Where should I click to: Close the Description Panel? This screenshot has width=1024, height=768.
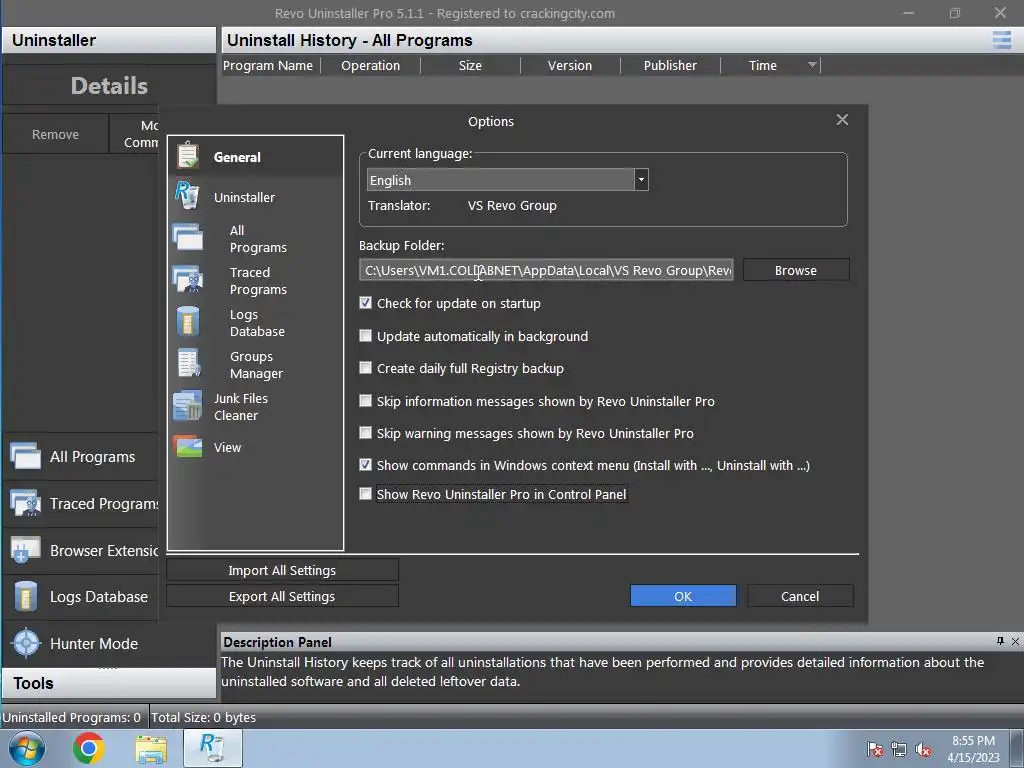(1015, 641)
